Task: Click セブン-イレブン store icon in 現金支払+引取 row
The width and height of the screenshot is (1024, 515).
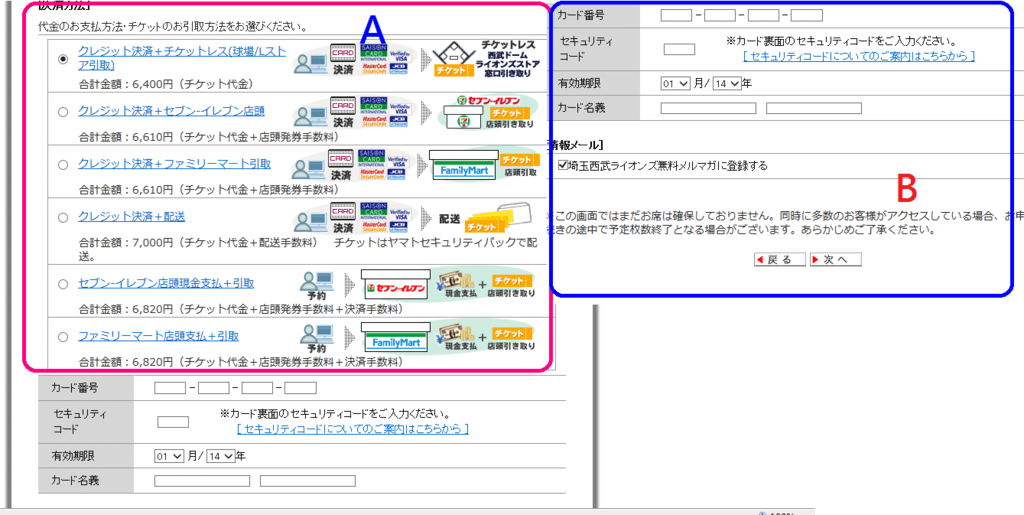Action: [x=396, y=285]
